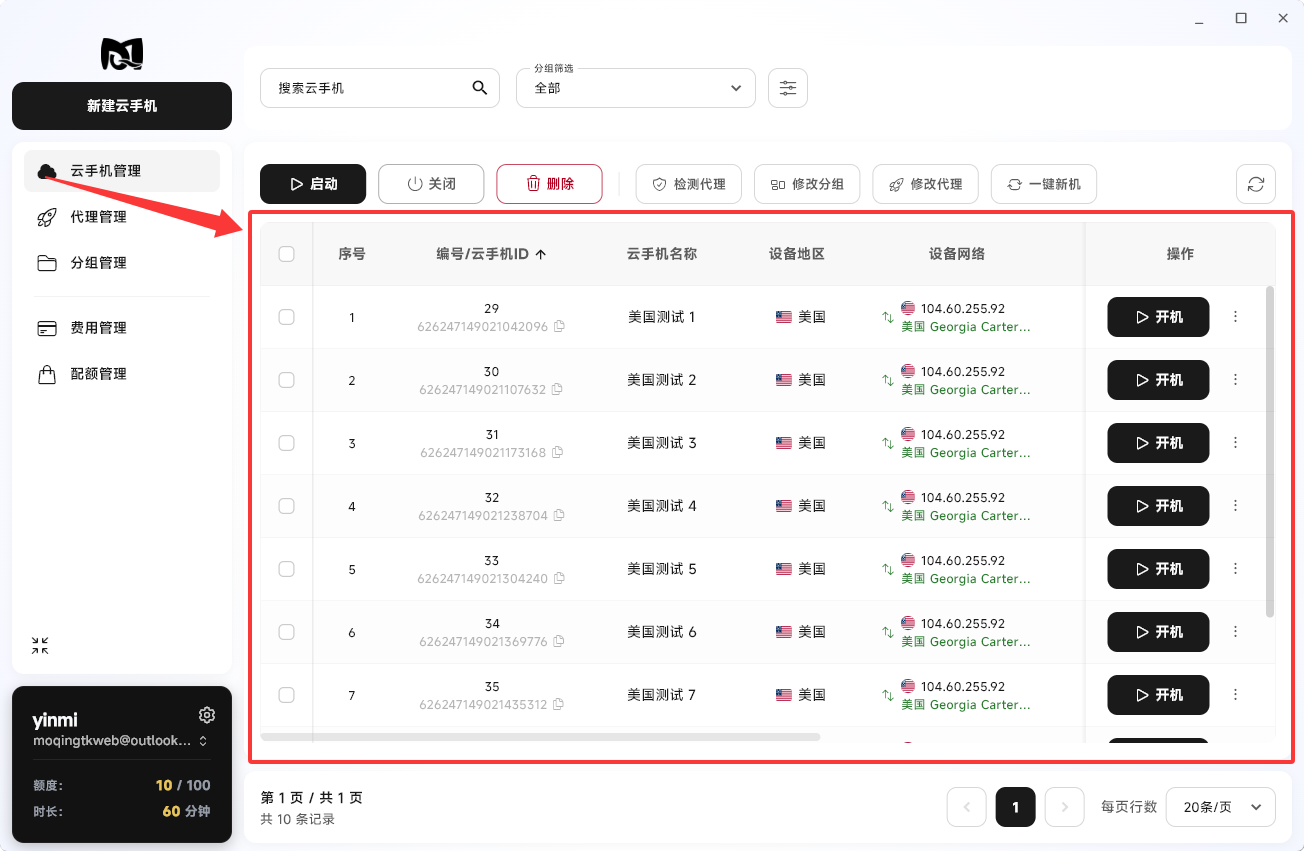Open 配额管理 in the sidebar
1304x851 pixels.
[x=122, y=374]
